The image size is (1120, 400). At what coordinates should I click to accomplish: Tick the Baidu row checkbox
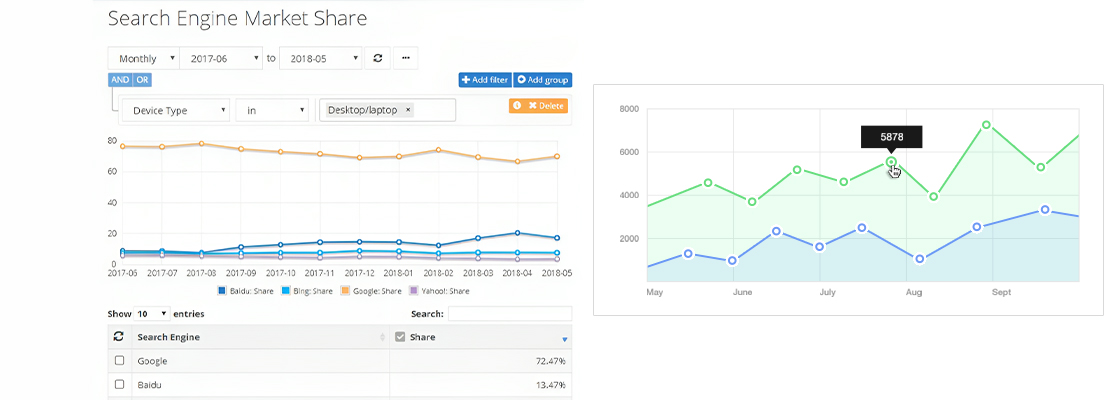(x=120, y=384)
